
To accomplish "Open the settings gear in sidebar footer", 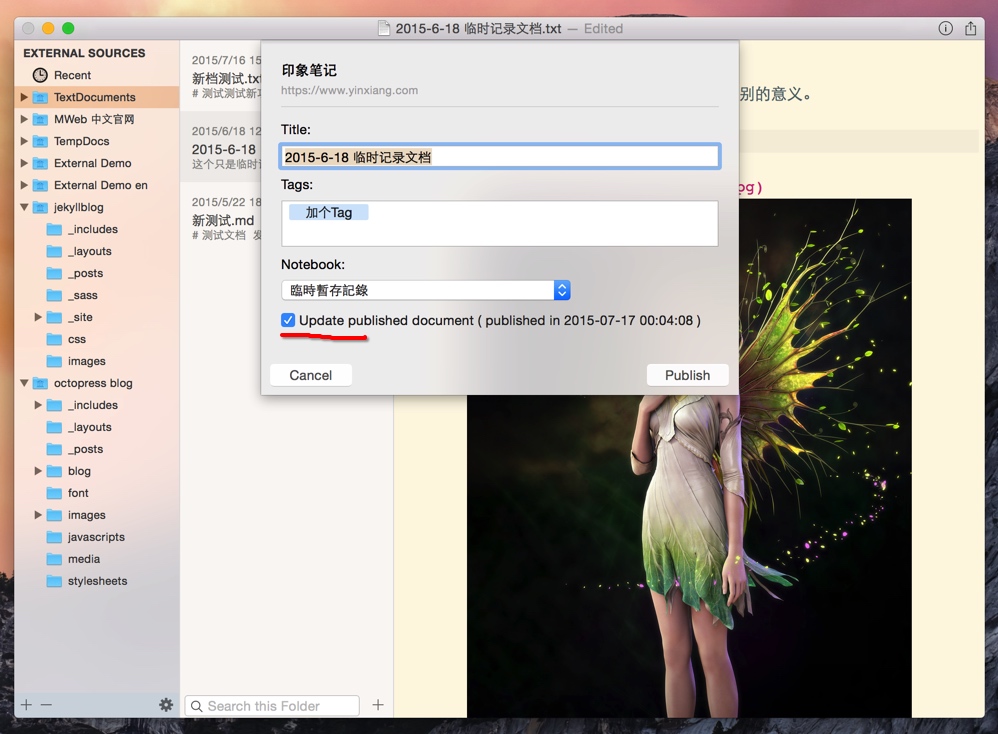I will (x=166, y=705).
